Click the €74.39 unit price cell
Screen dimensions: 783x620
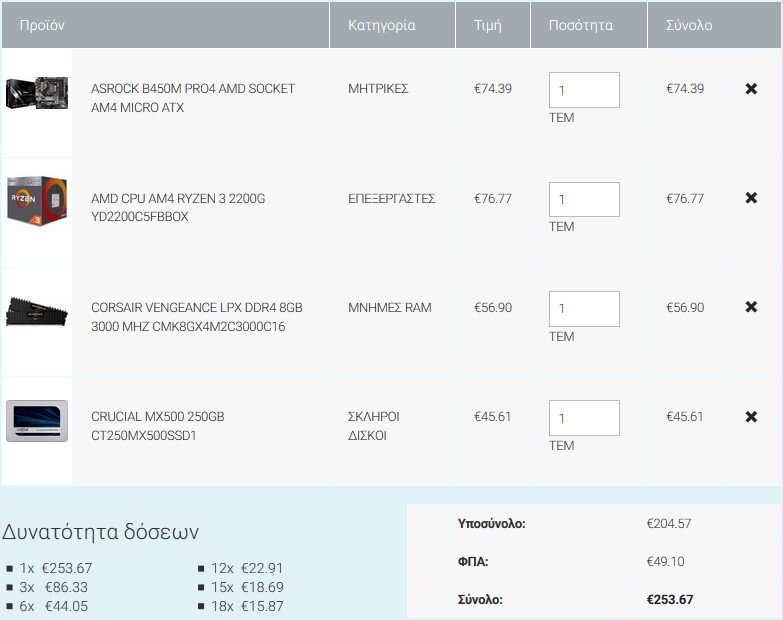(493, 88)
